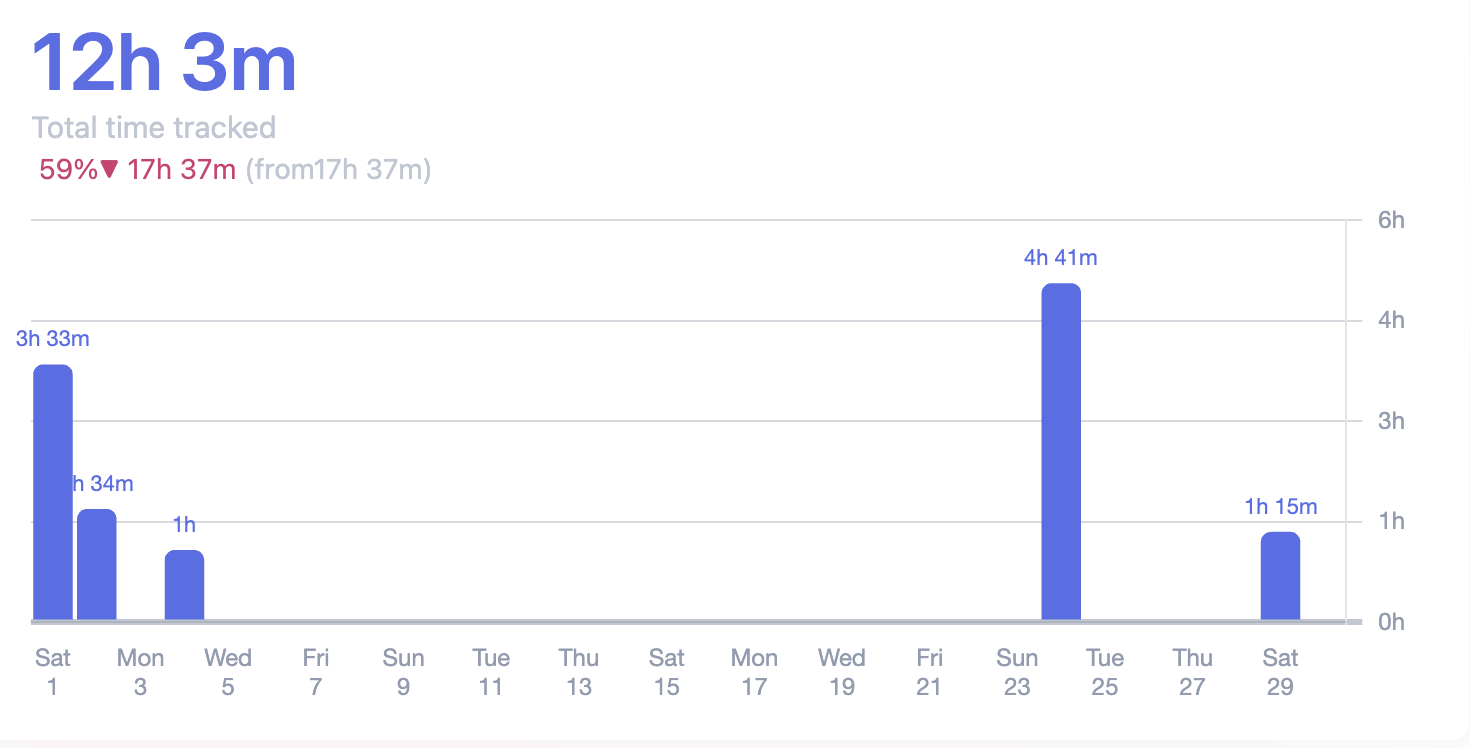The width and height of the screenshot is (1470, 748).
Task: Click the Sat 15 date axis label
Action: (666, 672)
